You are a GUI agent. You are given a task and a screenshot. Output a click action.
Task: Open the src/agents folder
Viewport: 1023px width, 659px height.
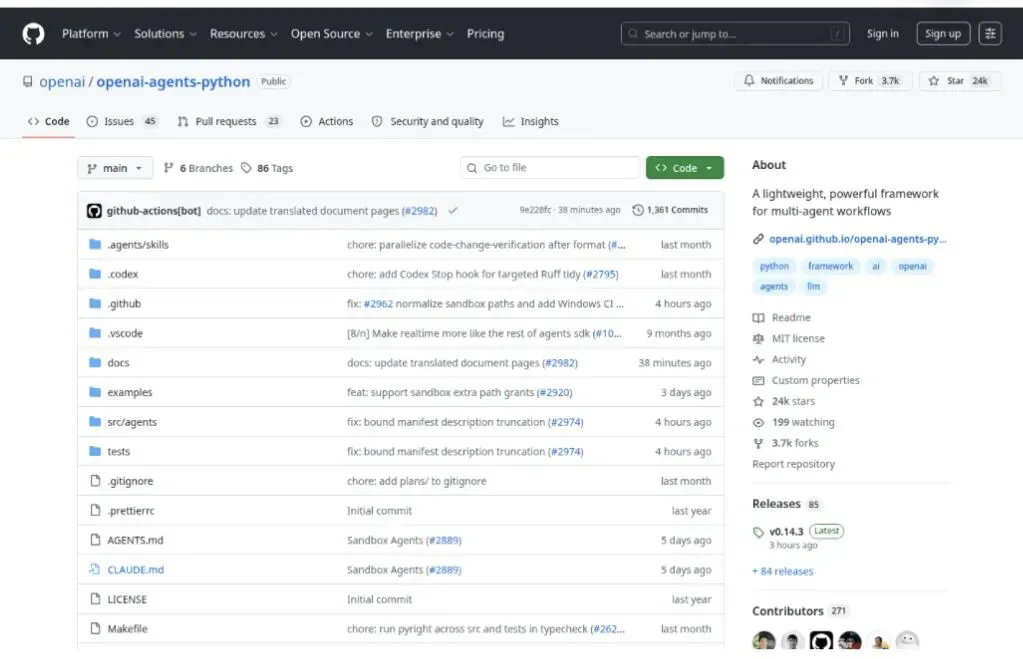(x=132, y=422)
